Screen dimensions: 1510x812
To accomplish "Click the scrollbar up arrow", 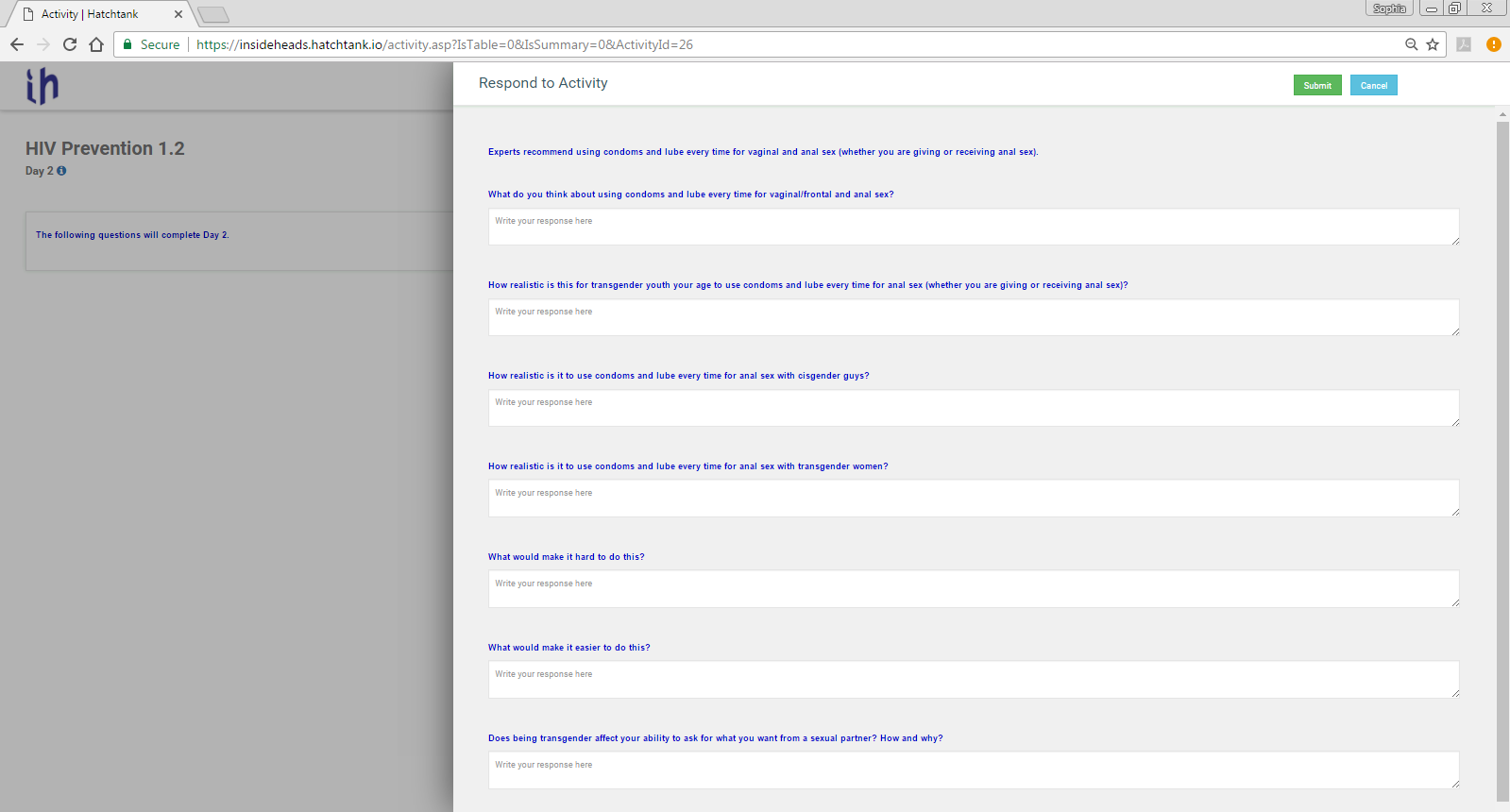I will click(1502, 114).
